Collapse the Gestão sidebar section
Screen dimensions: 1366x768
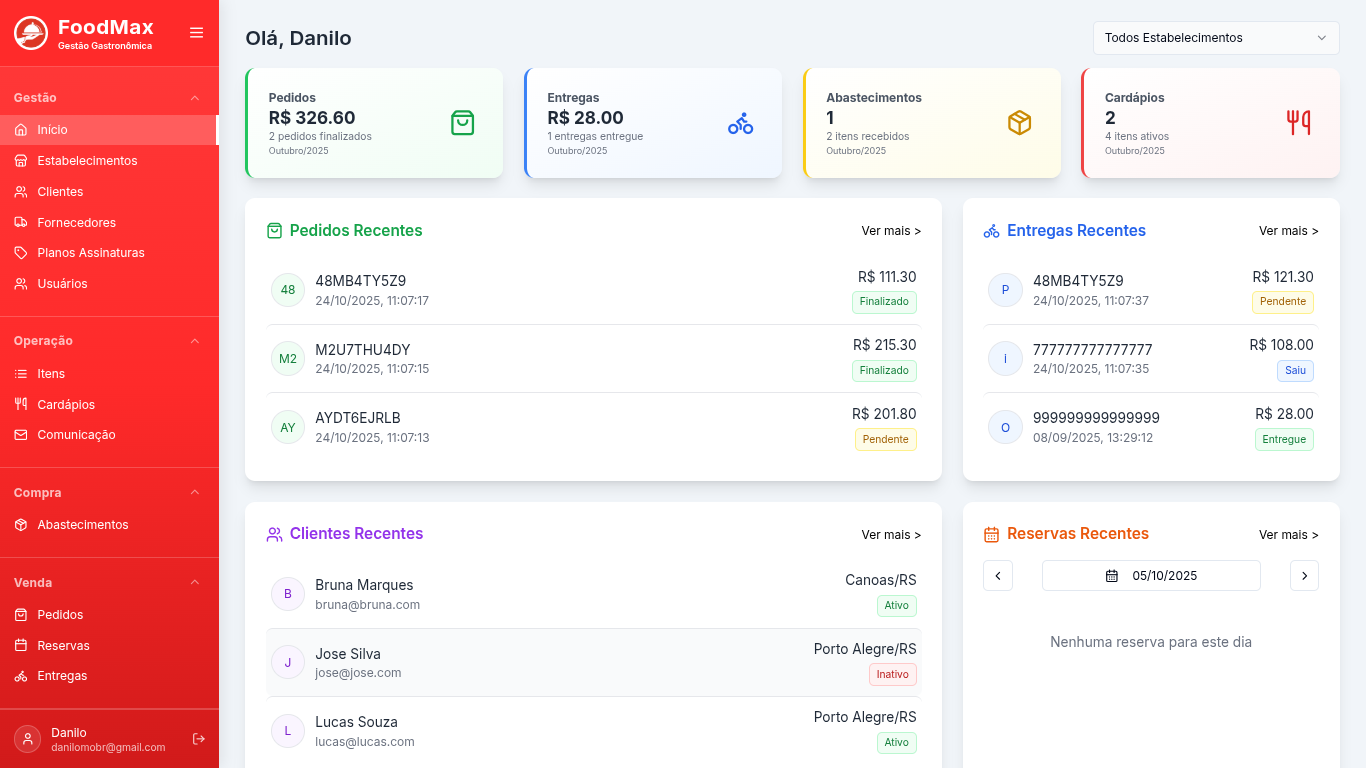click(x=195, y=98)
